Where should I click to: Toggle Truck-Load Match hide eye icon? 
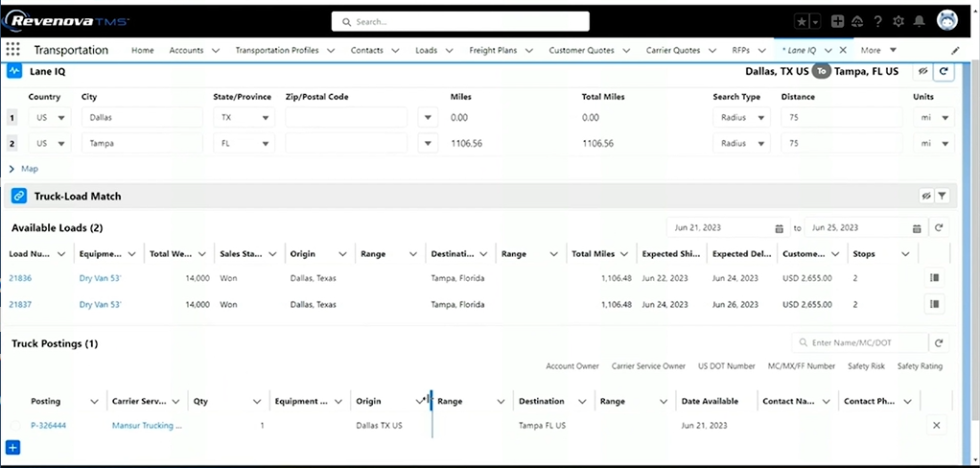point(926,196)
